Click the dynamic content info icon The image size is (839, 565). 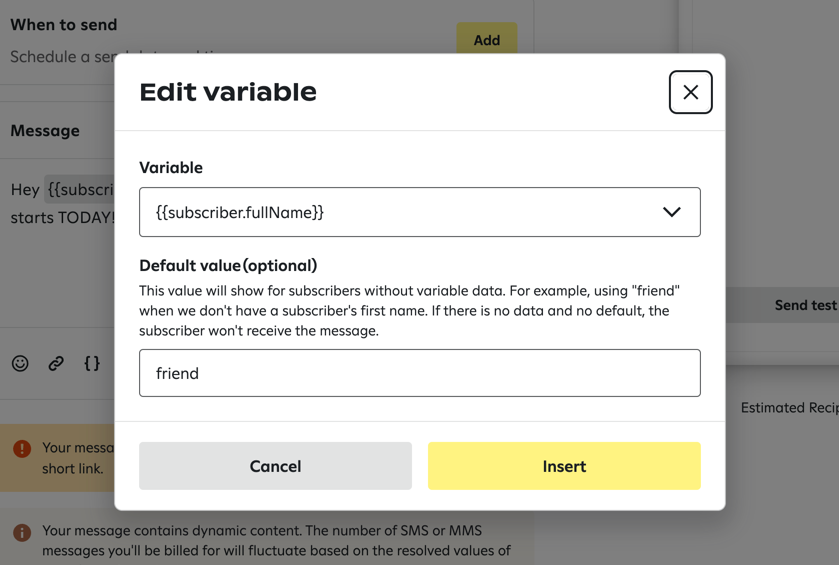[x=22, y=532]
